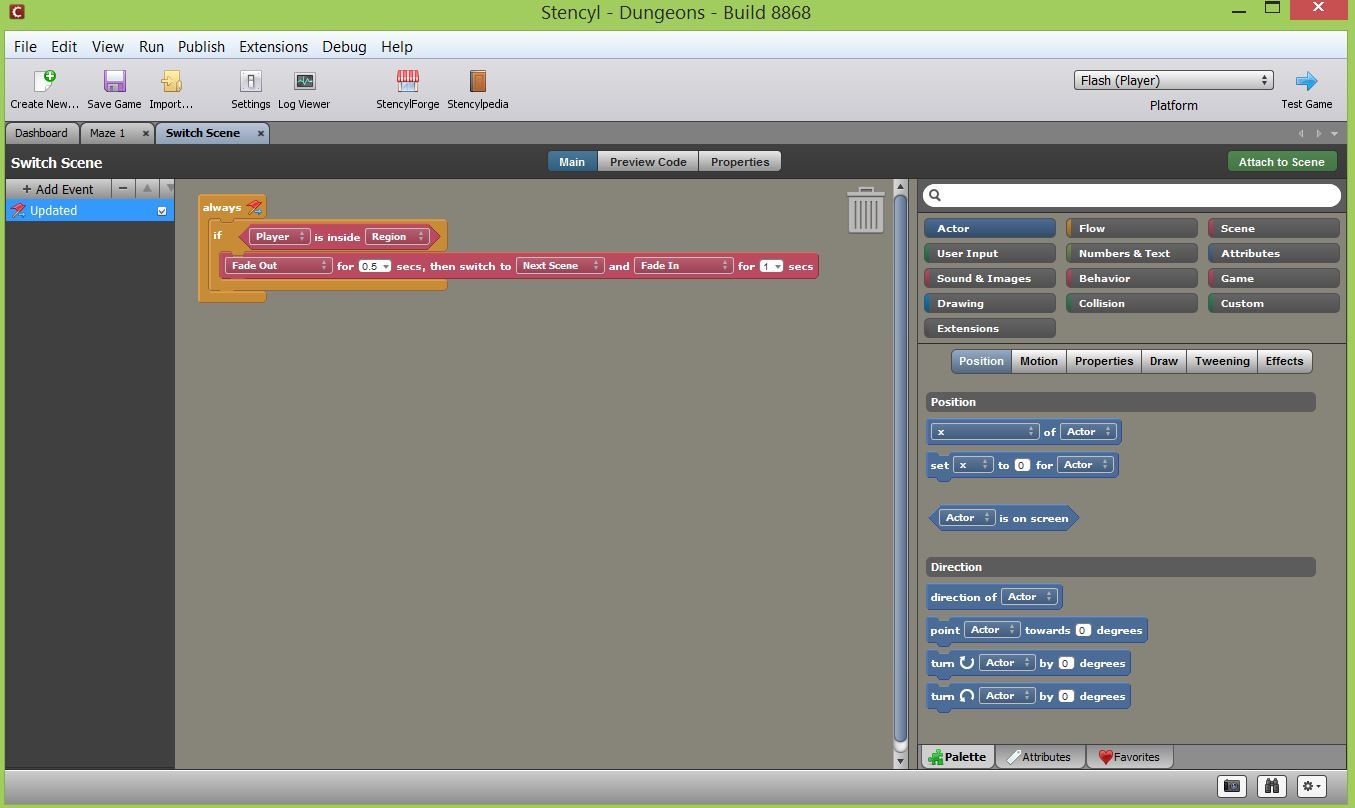Click the Stencyl app logo icon

[15, 12]
